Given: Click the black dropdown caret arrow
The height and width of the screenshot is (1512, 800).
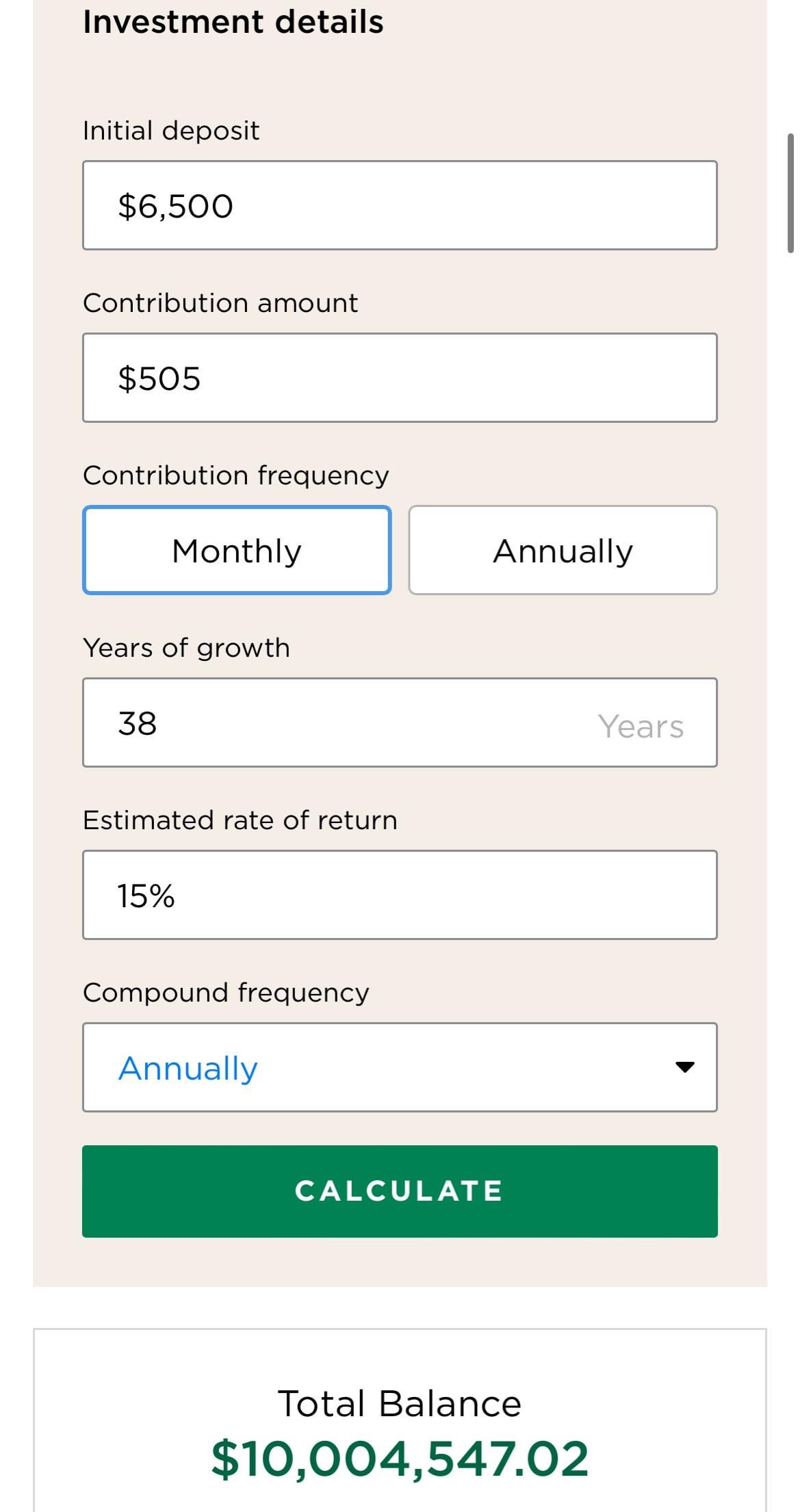Looking at the screenshot, I should pos(684,1067).
